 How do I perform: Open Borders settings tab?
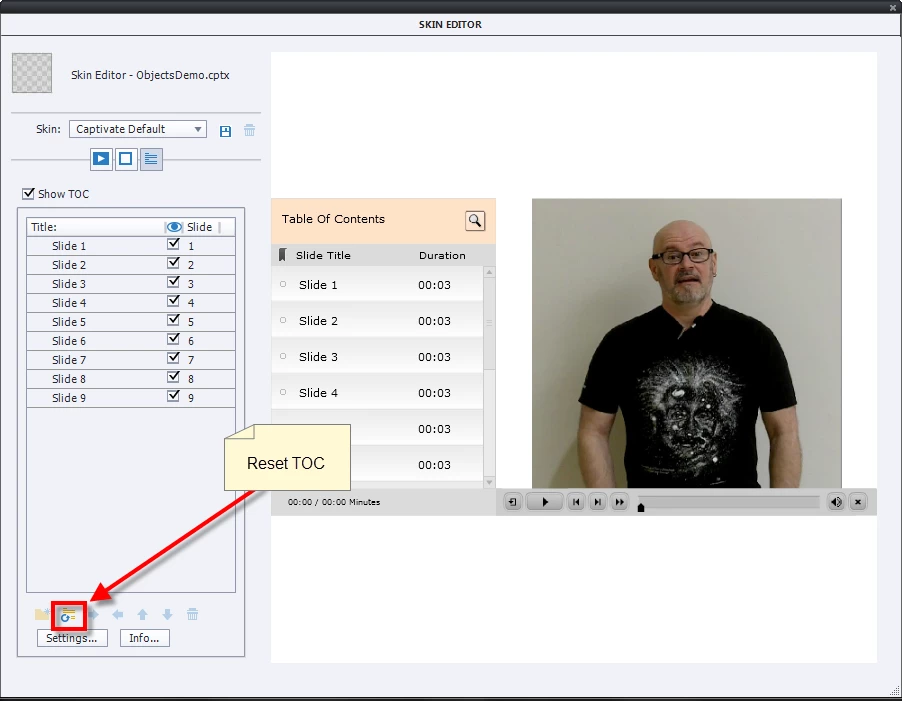click(125, 159)
